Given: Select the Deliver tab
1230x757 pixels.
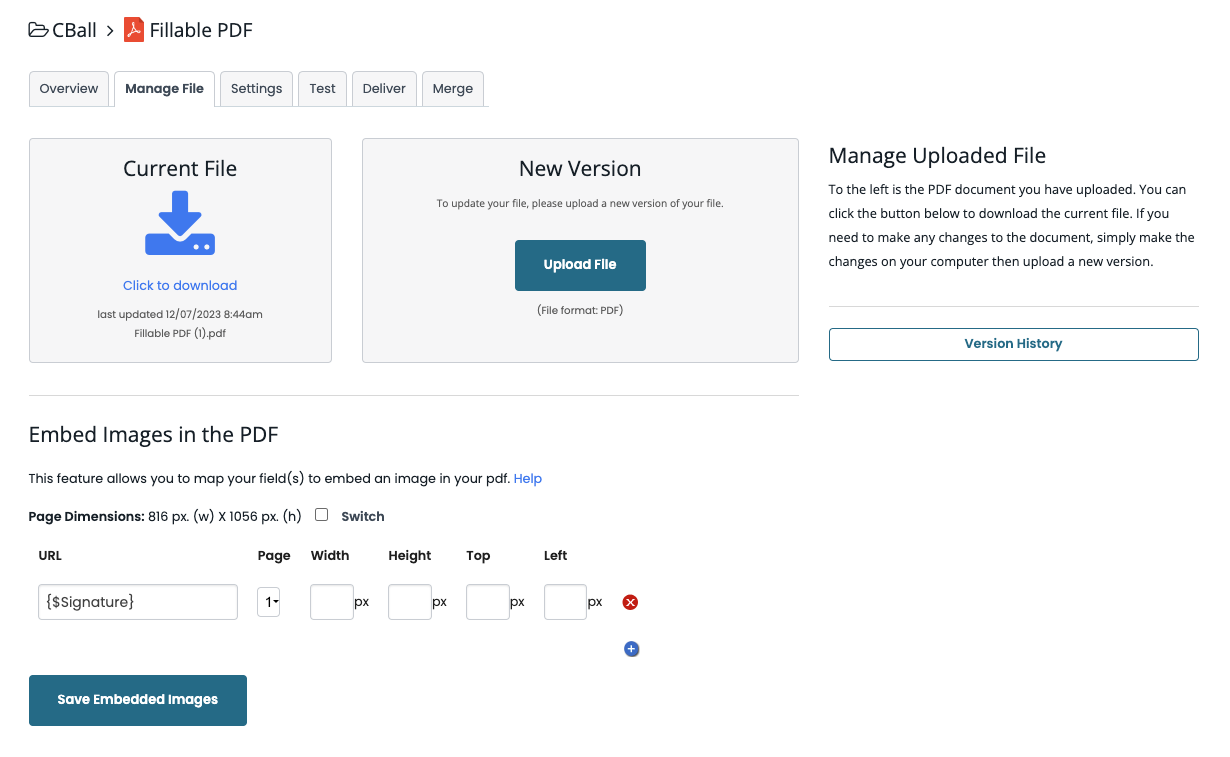Looking at the screenshot, I should (384, 88).
